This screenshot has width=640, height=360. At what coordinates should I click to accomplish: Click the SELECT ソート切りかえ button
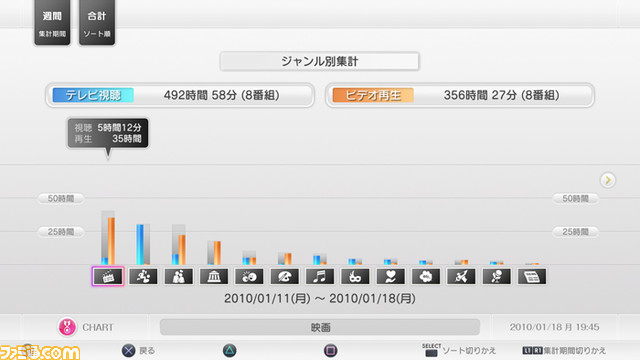[459, 350]
